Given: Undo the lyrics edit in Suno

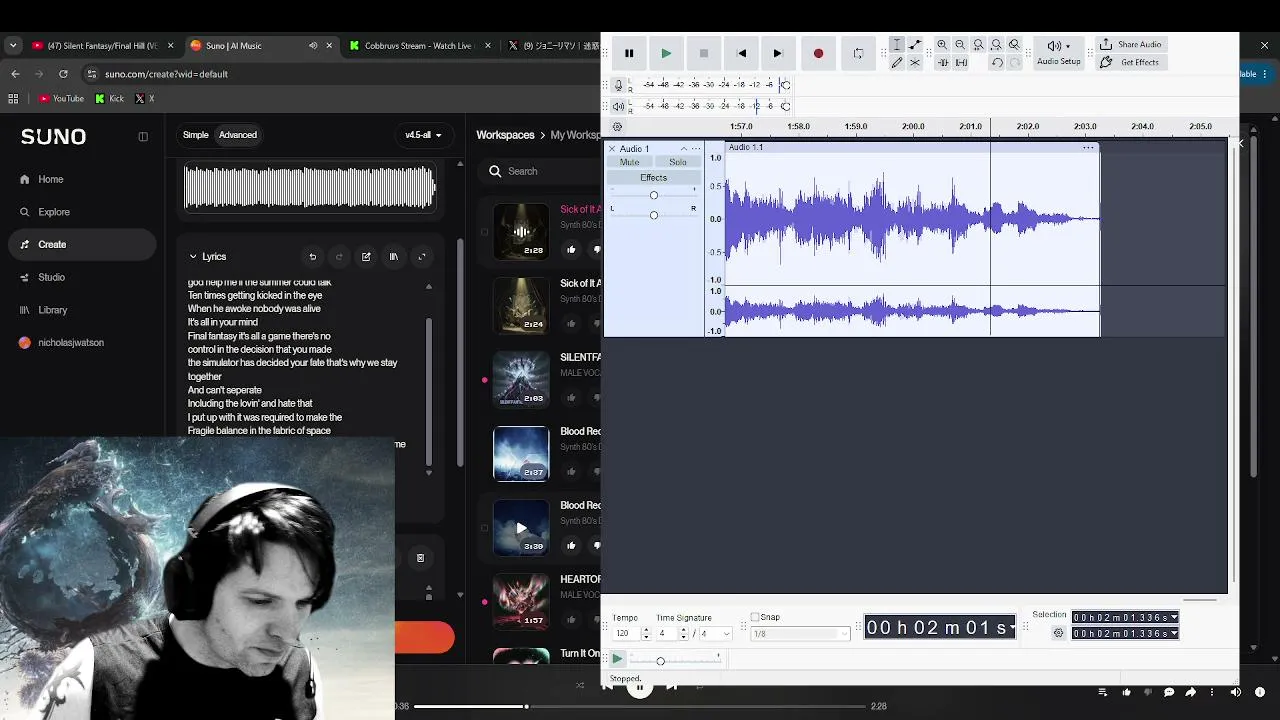Looking at the screenshot, I should click(312, 257).
